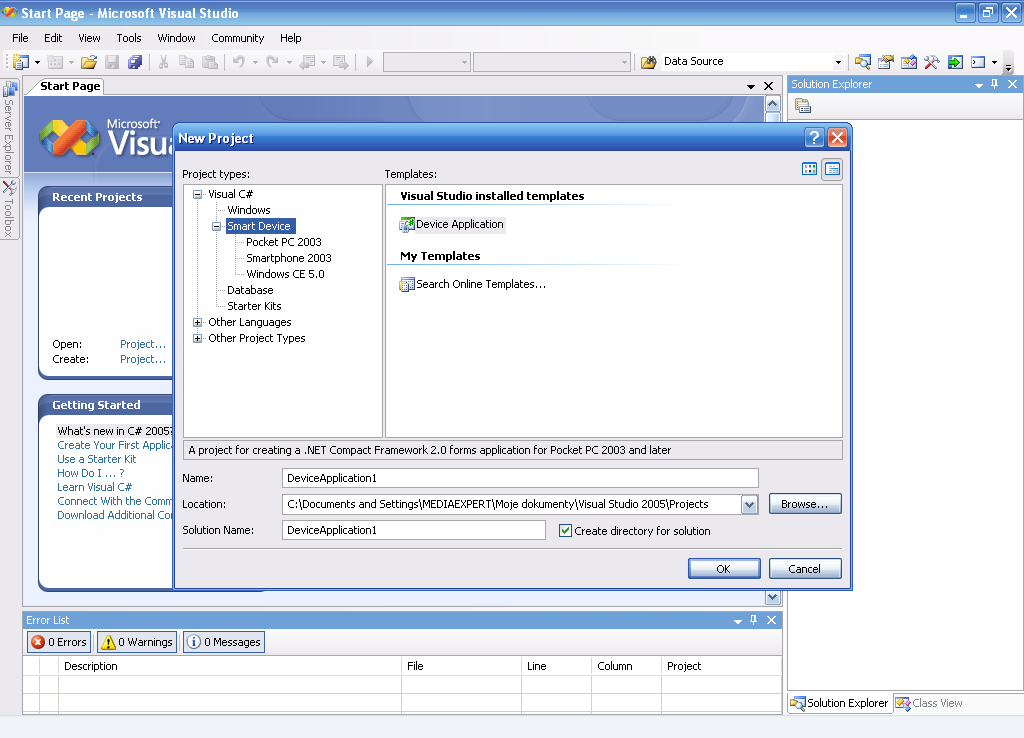Click the Find in Files icon beside Data Source
Screen dimensions: 1024x738
pos(648,62)
